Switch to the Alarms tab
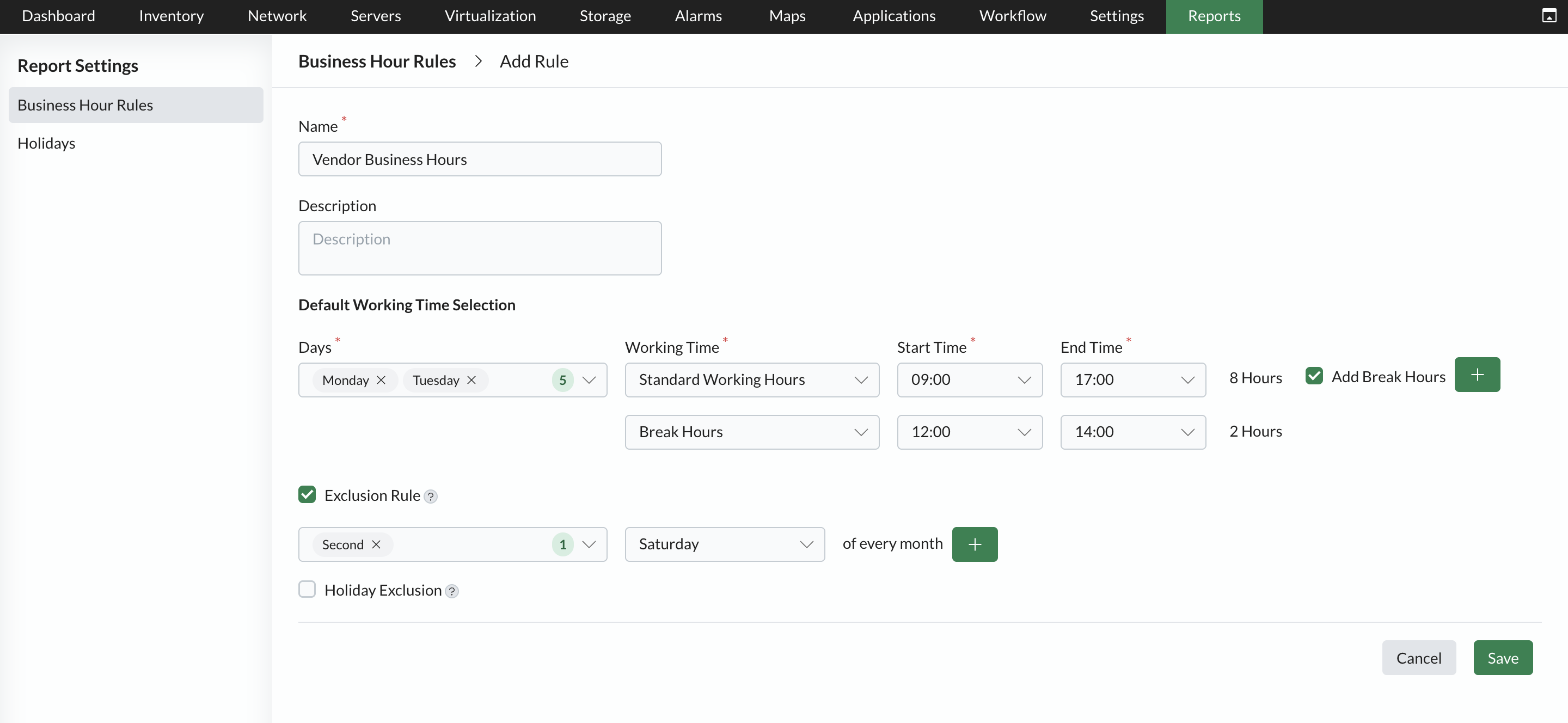The width and height of the screenshot is (1568, 723). [698, 16]
